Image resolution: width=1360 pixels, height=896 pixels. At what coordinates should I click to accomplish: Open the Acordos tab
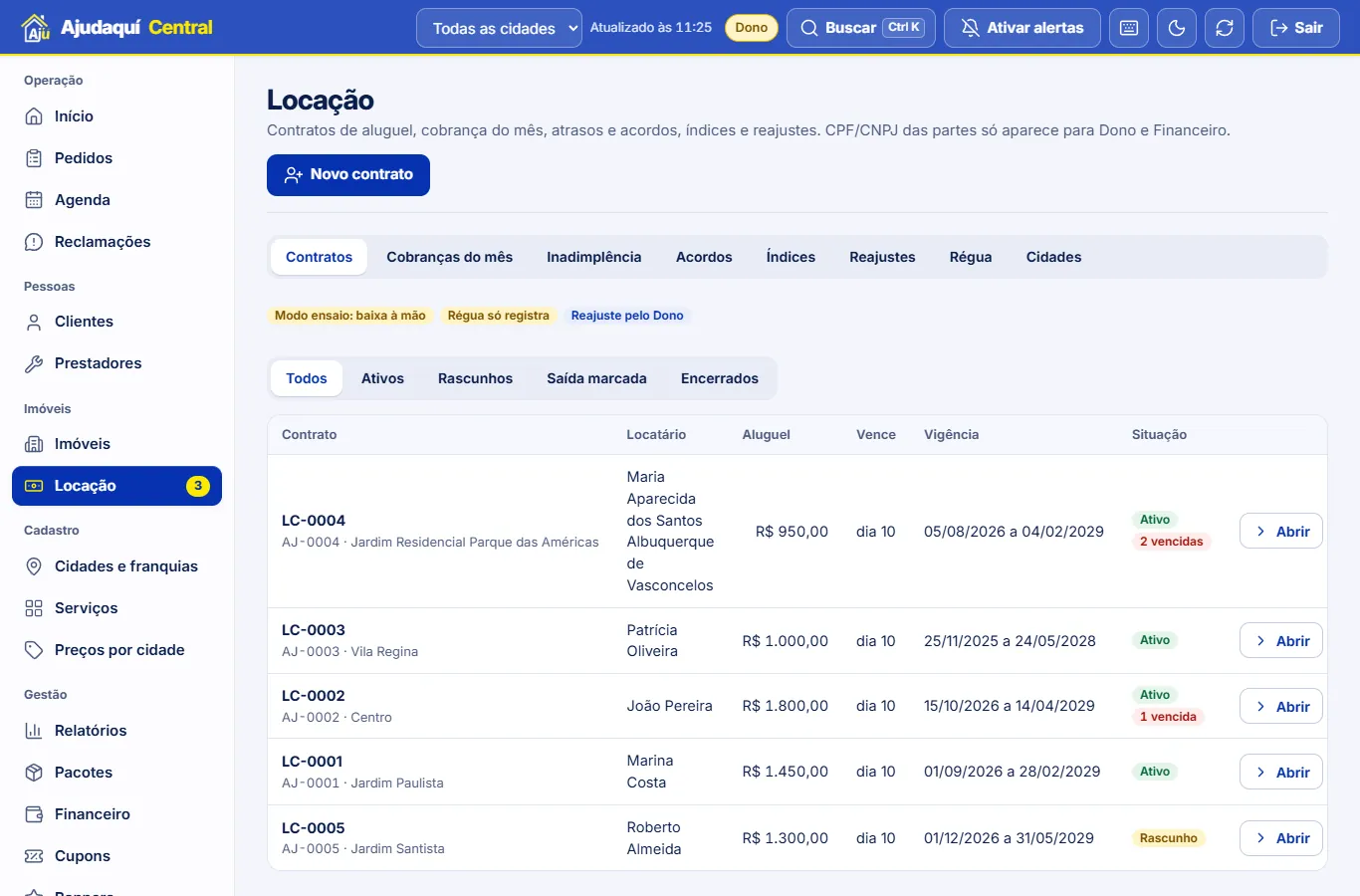point(704,257)
